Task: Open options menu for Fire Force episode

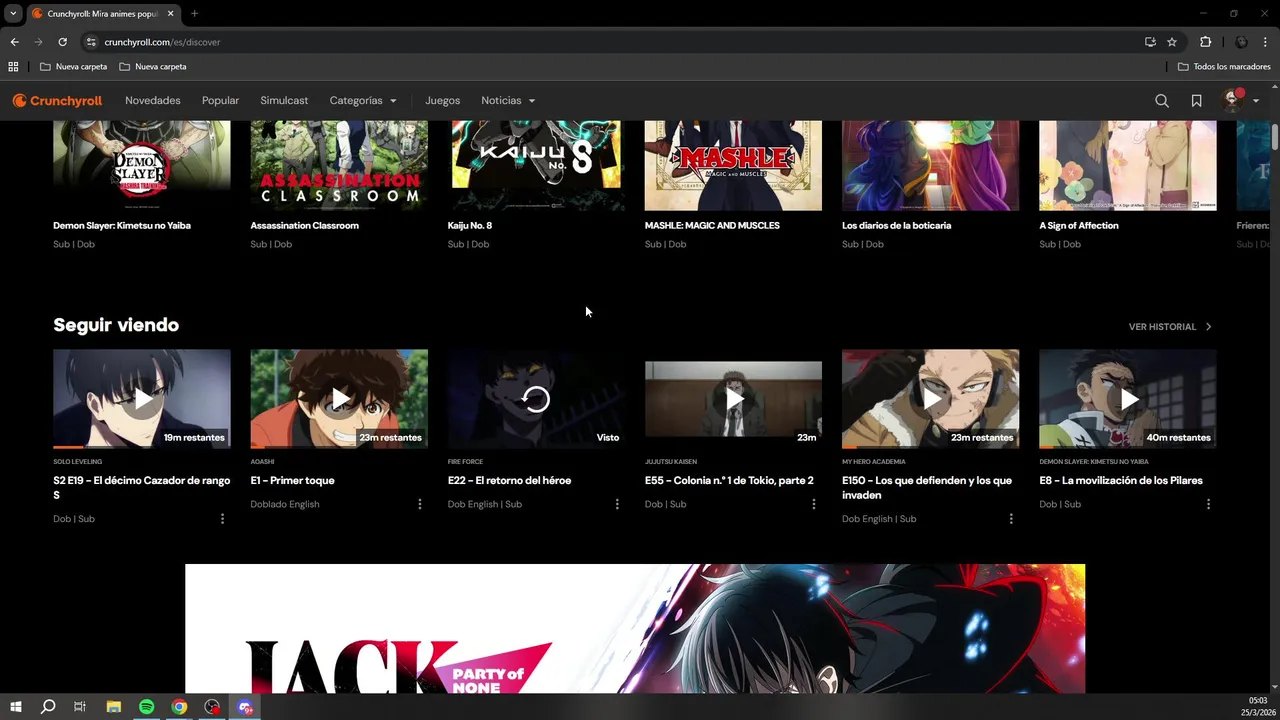Action: click(x=616, y=504)
